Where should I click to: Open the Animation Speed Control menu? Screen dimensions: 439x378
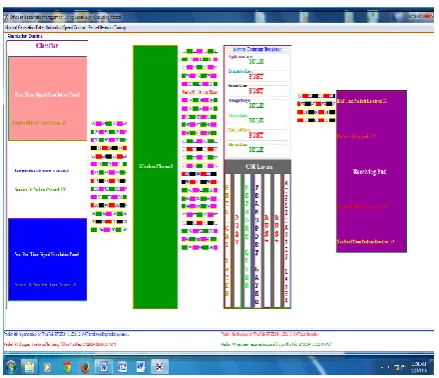click(66, 27)
